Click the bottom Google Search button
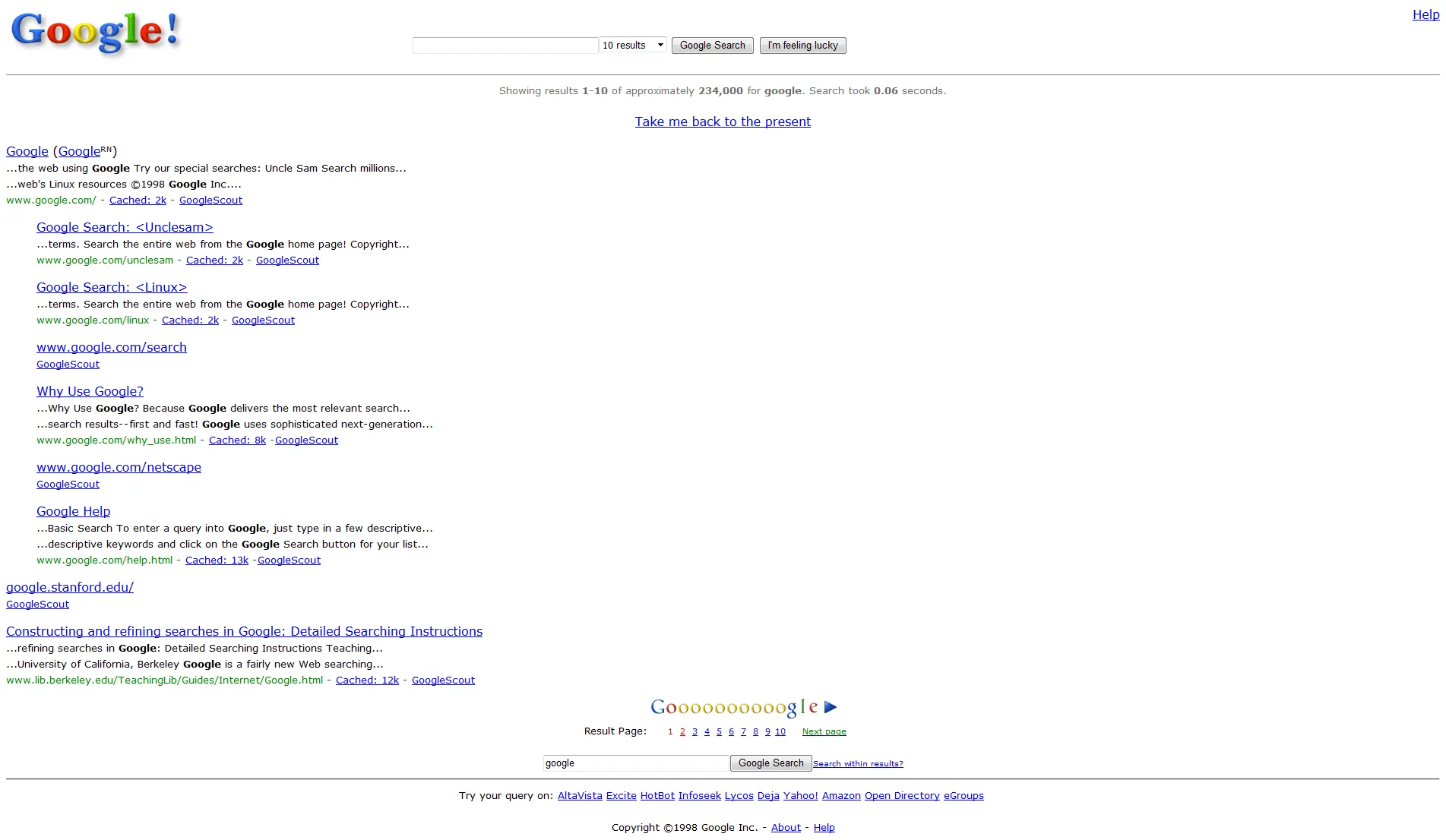 point(770,763)
